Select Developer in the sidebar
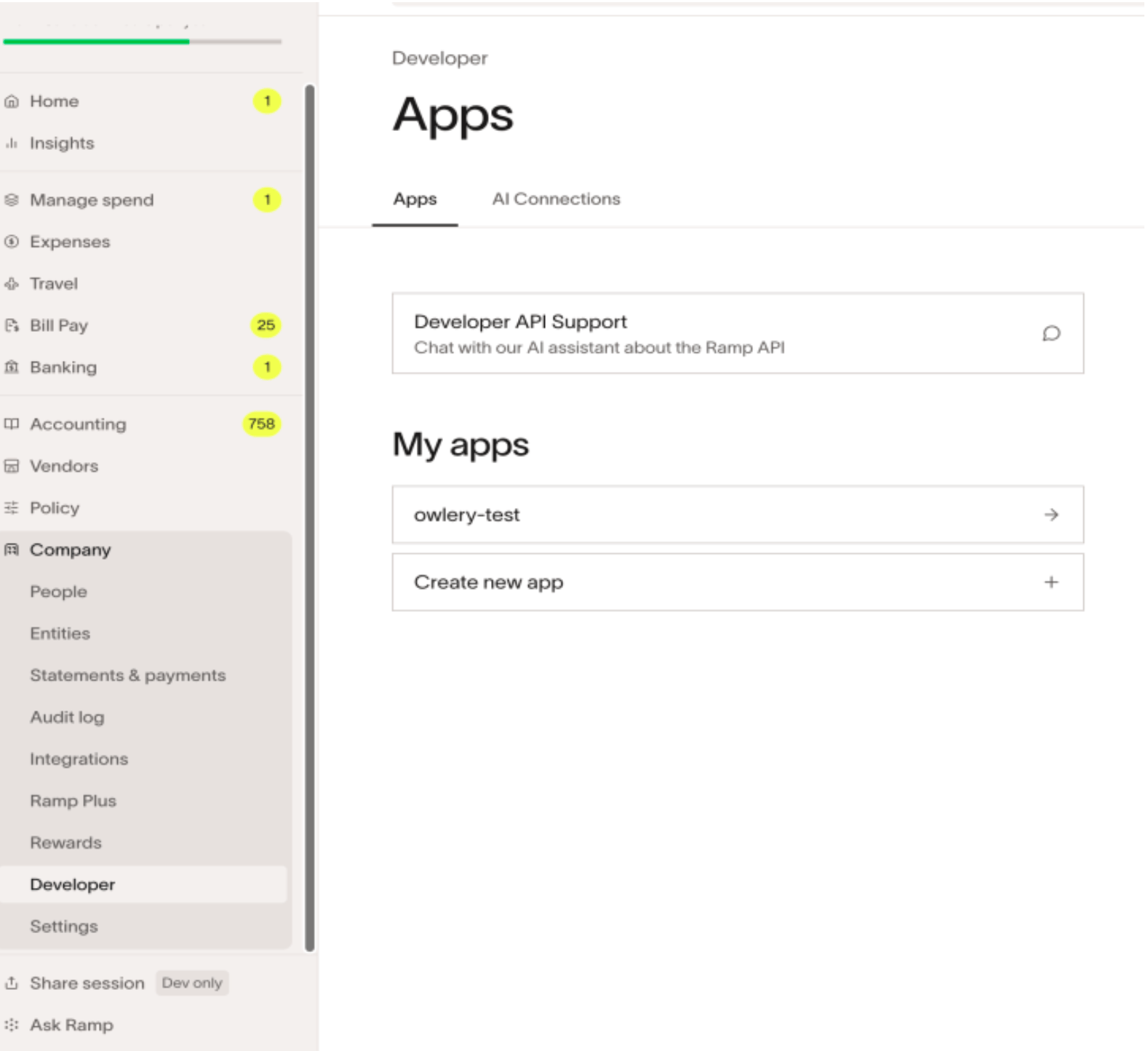The height and width of the screenshot is (1051, 1148). 143,884
